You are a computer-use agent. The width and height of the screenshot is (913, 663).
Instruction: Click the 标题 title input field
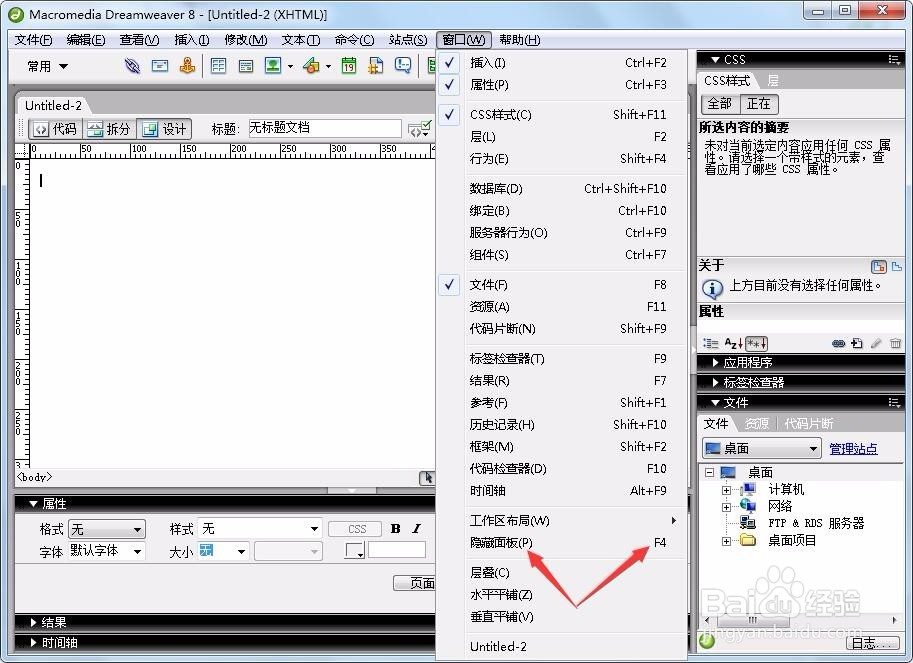[x=325, y=128]
